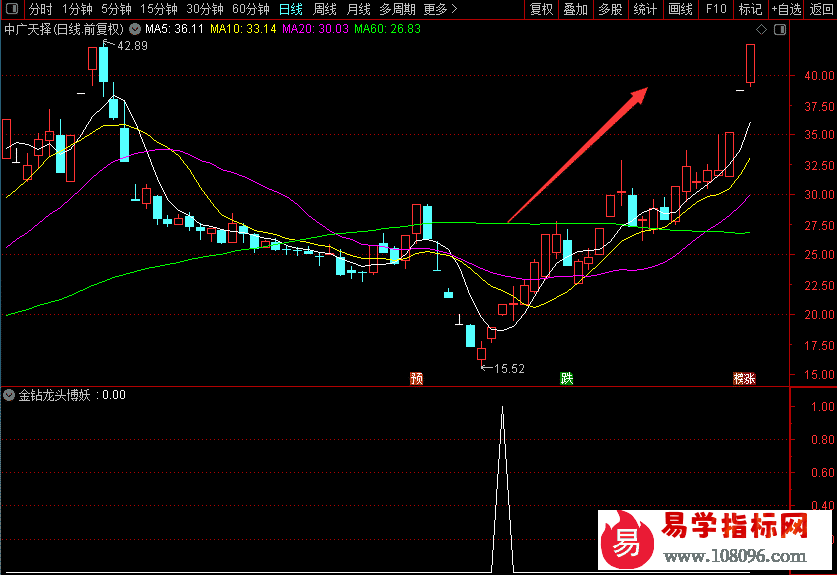Click the 标记 mark button
This screenshot has height=575, width=837.
(750, 9)
